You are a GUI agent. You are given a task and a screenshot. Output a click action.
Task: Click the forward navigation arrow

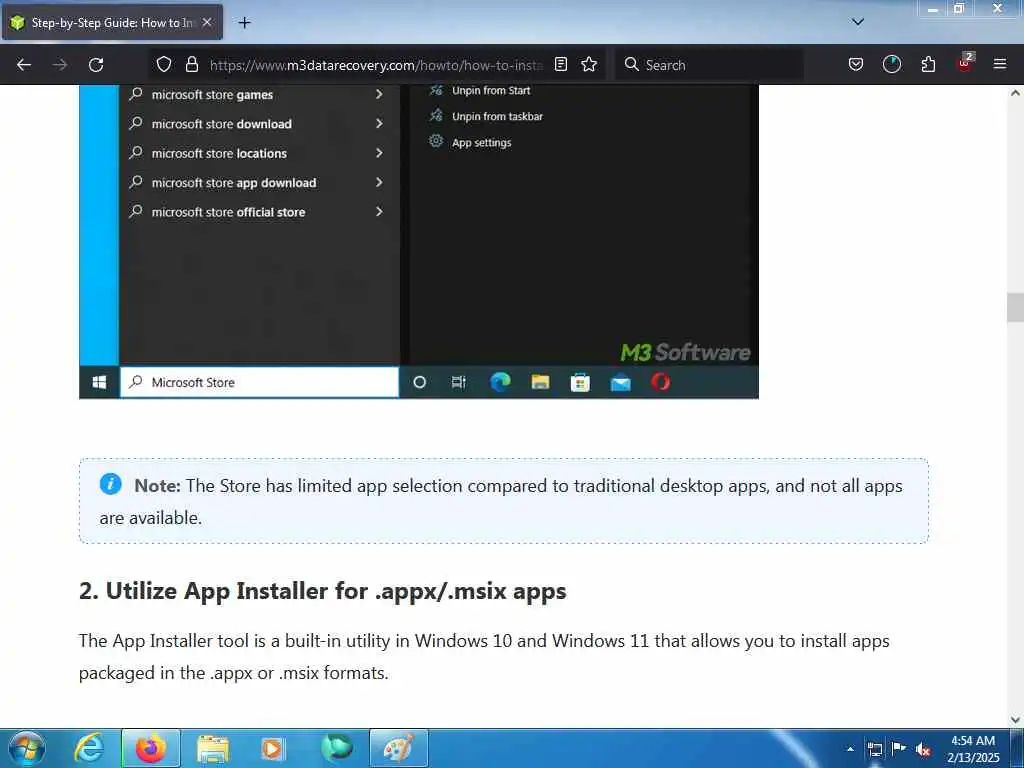(60, 65)
